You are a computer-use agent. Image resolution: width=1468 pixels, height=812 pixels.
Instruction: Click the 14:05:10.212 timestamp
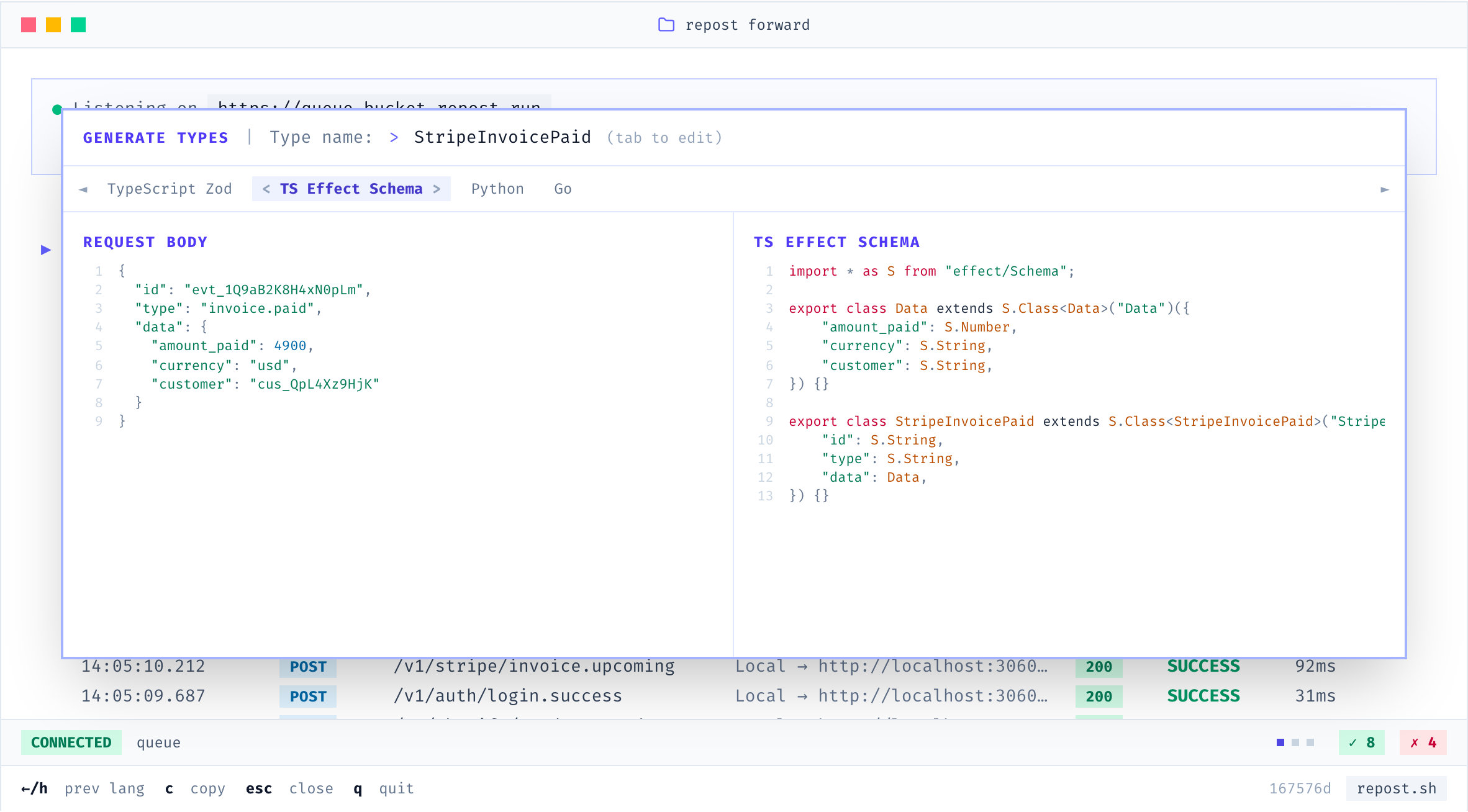point(143,666)
